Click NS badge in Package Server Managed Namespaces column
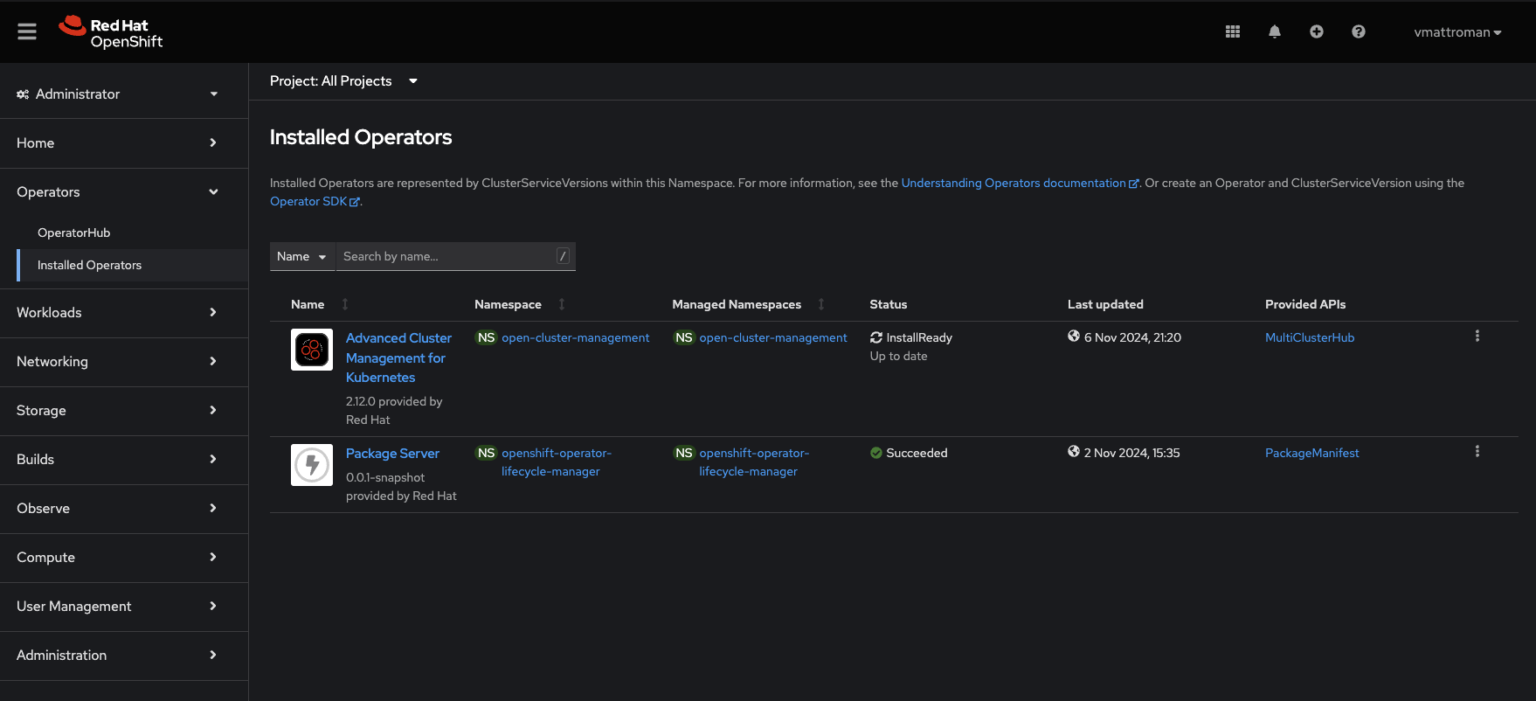Screen dimensions: 1536x701 click(x=684, y=453)
